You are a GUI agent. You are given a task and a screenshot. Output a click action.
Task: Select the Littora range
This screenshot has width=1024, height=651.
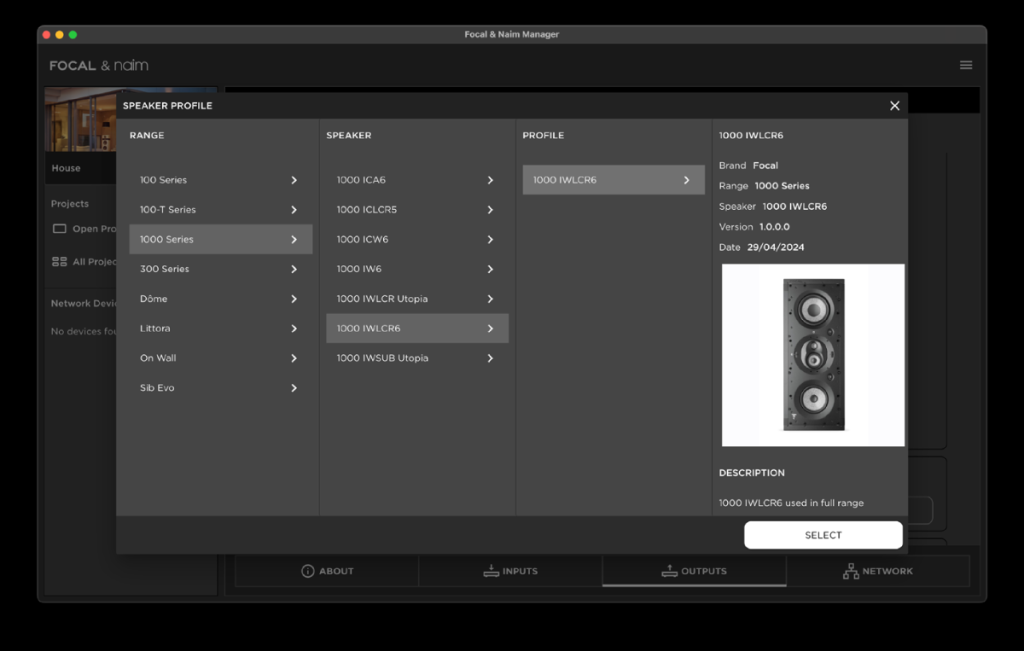coord(221,328)
